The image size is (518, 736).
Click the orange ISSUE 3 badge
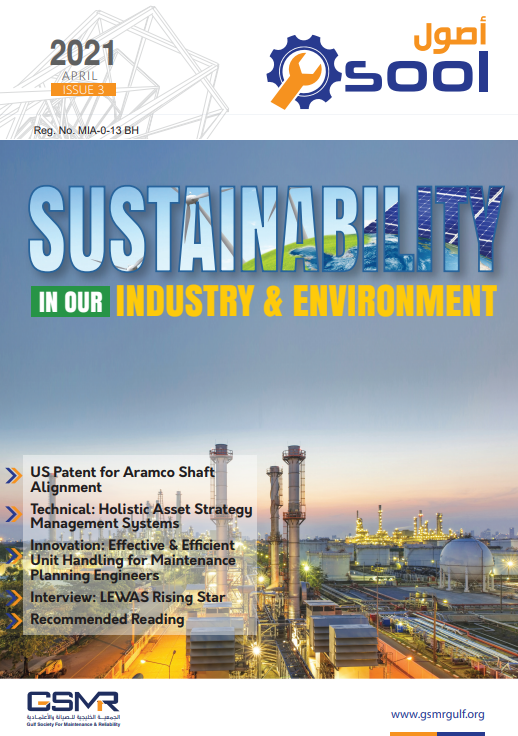[x=84, y=90]
